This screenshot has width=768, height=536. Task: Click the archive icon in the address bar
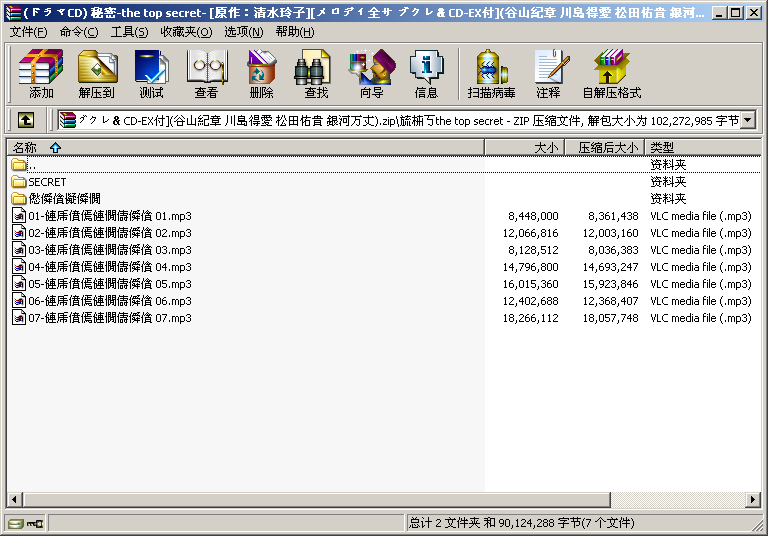click(68, 120)
